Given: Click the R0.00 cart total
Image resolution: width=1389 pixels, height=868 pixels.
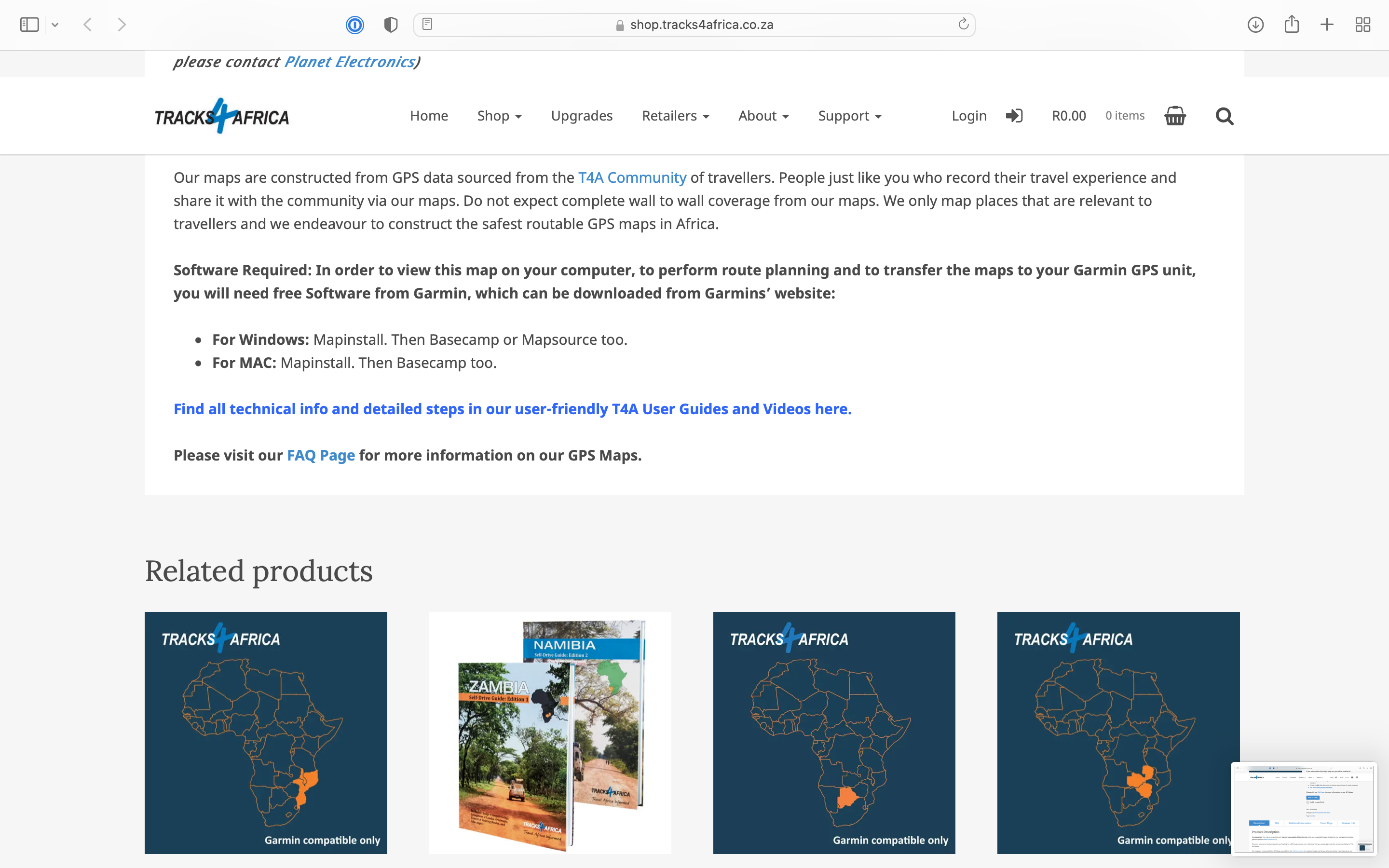Looking at the screenshot, I should click(1069, 115).
